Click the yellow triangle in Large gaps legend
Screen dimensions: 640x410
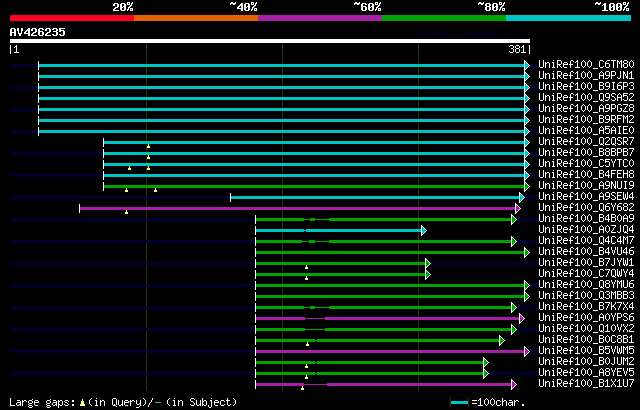82,403
